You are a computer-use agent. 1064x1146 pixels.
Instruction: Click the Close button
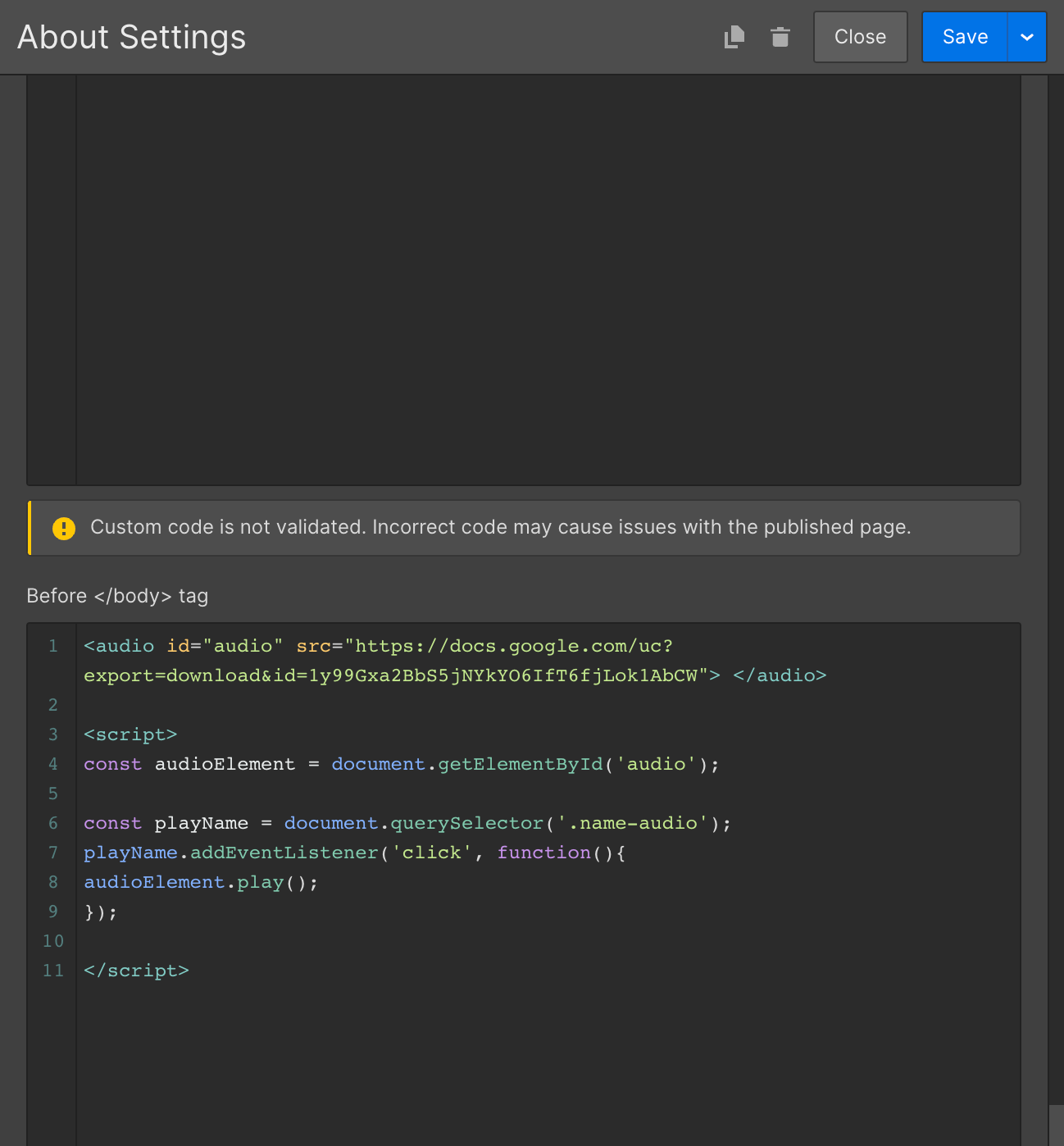click(860, 37)
